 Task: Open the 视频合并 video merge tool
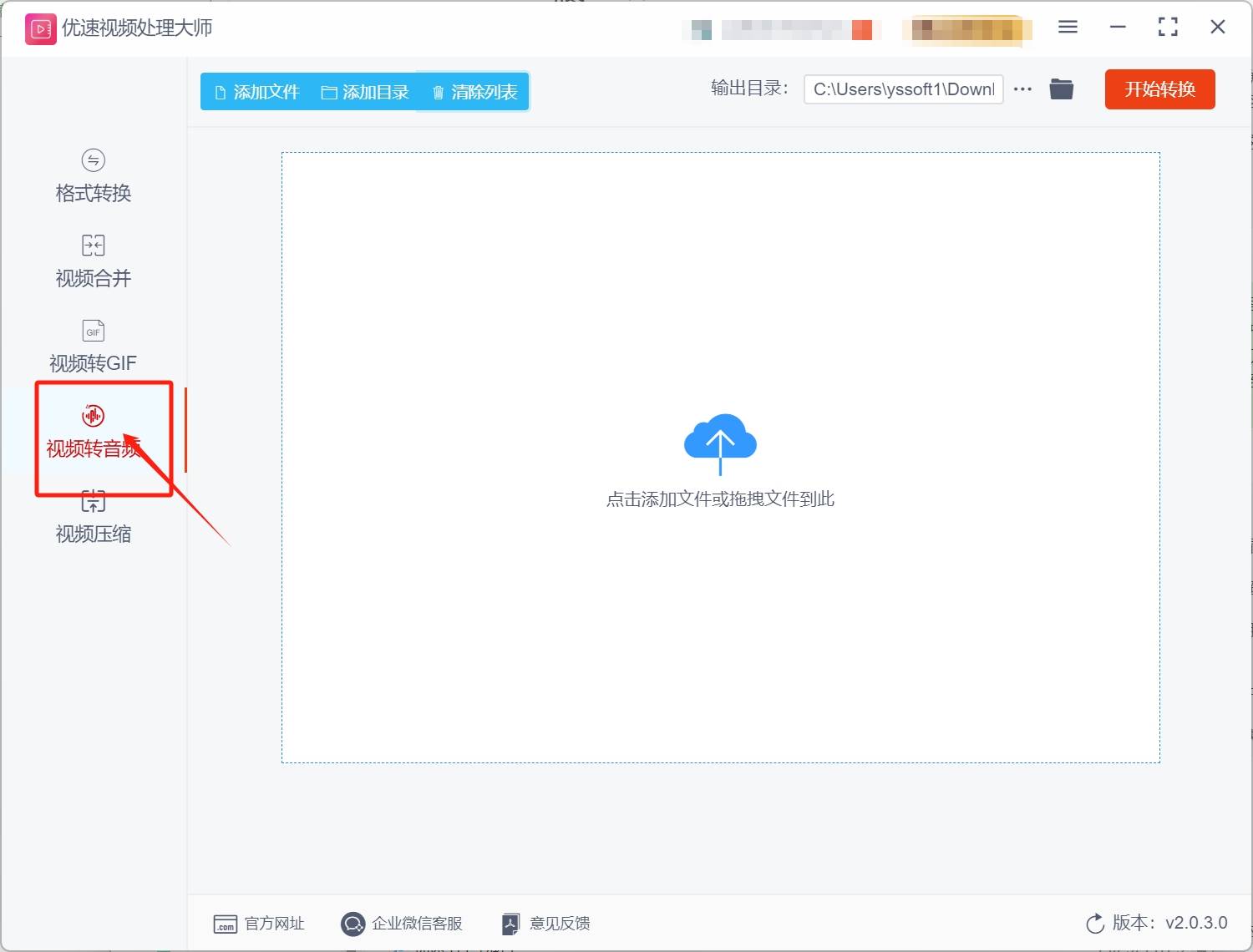pyautogui.click(x=92, y=261)
